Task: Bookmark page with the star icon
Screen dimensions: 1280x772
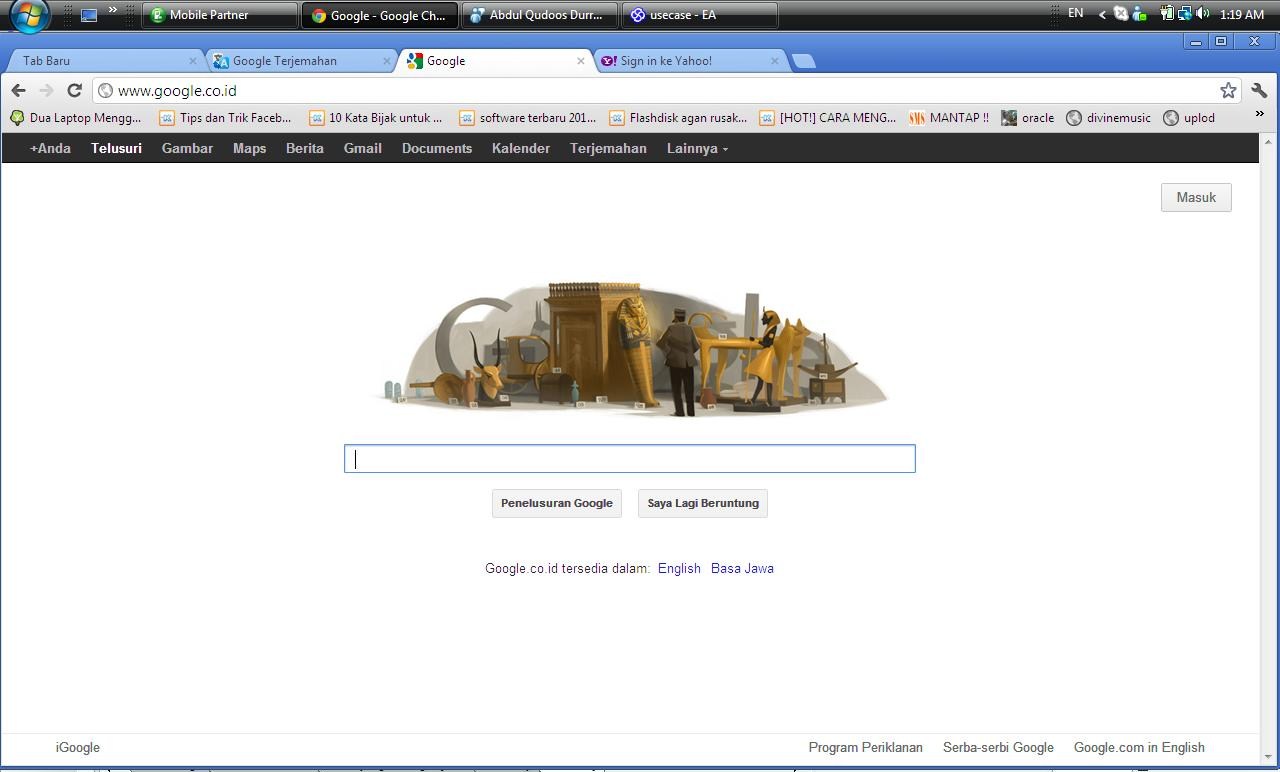Action: pos(1228,90)
